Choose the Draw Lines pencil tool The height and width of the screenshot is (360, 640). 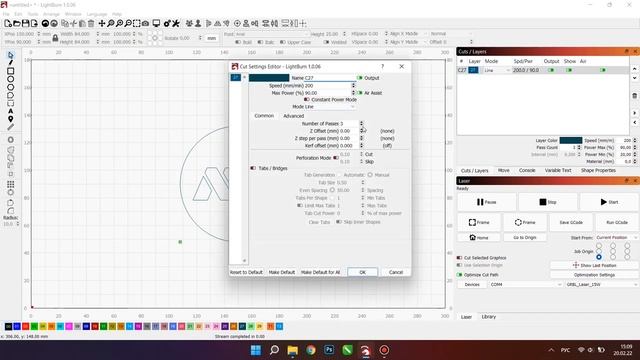pos(11,63)
